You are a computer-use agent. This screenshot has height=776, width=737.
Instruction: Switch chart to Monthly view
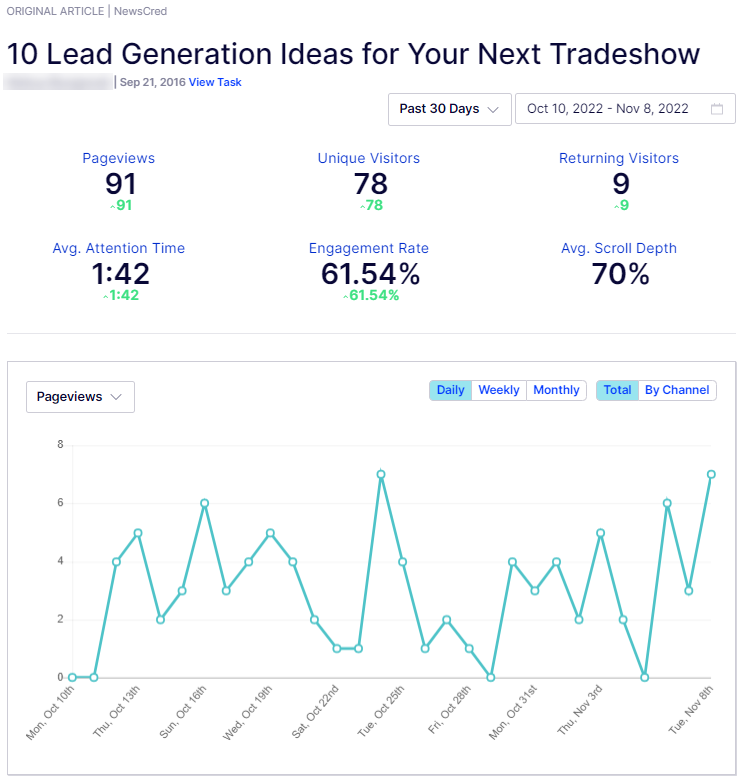pos(556,390)
